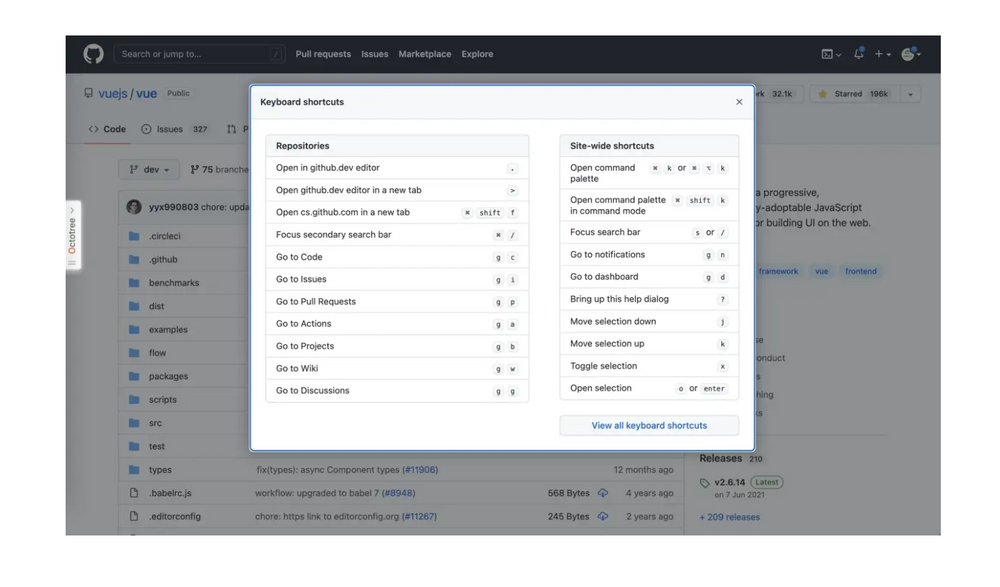
Task: Open the command palette terminal icon
Action: pos(829,54)
